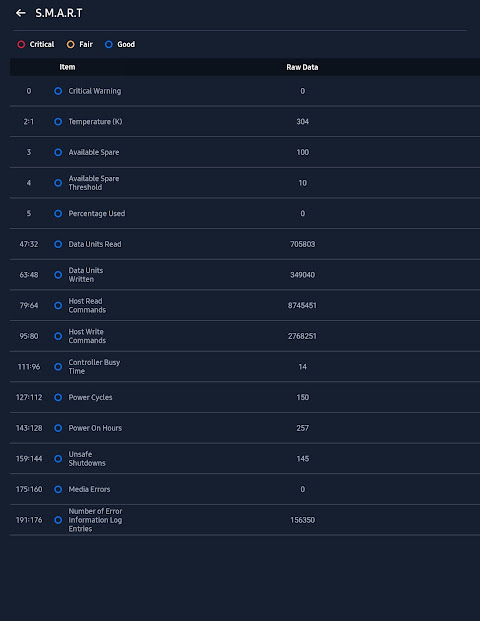Click status circle beside Temperature (K)
The image size is (480, 621).
pos(58,122)
